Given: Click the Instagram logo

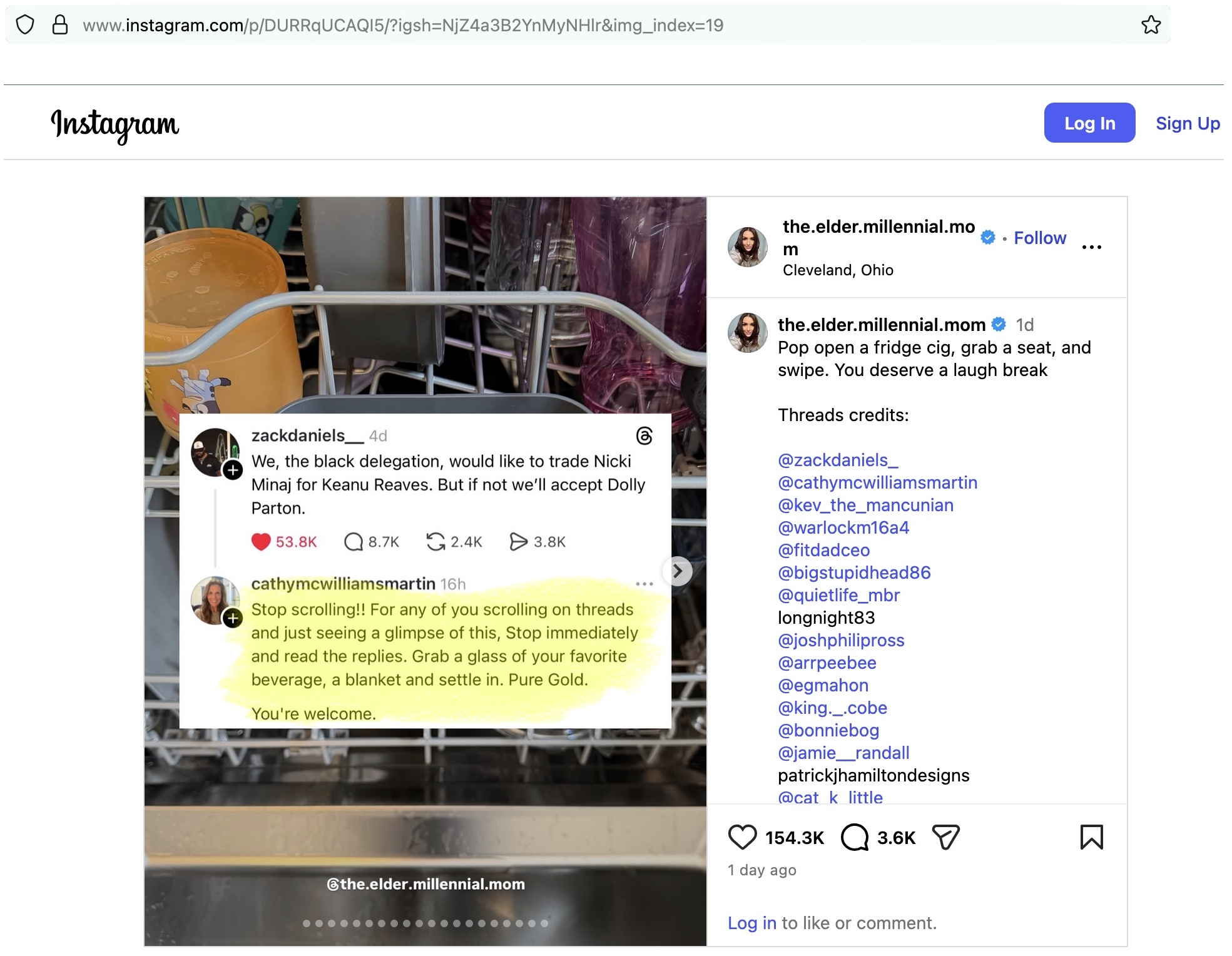Looking at the screenshot, I should click(x=115, y=124).
